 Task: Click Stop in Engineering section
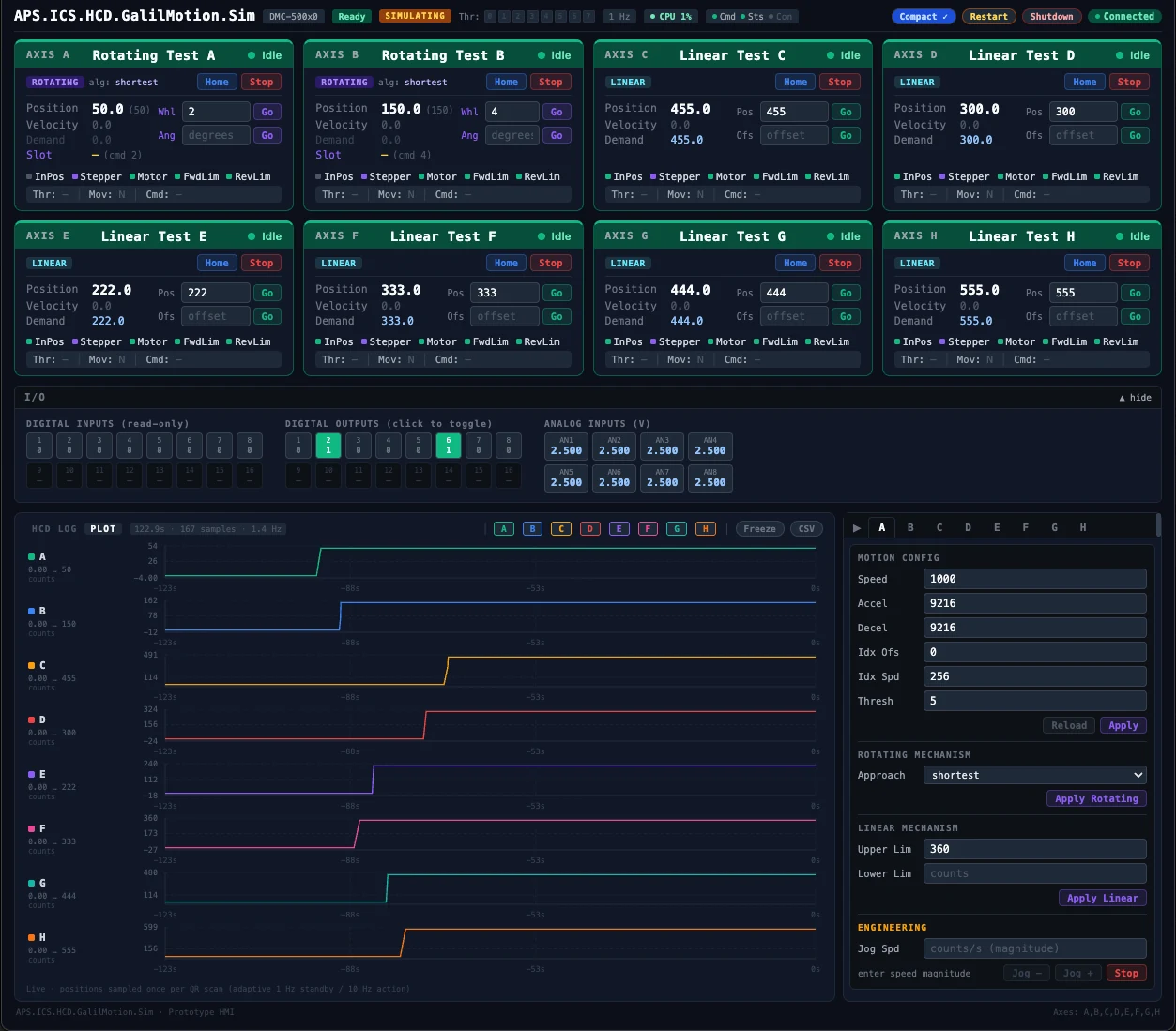pyautogui.click(x=1126, y=973)
